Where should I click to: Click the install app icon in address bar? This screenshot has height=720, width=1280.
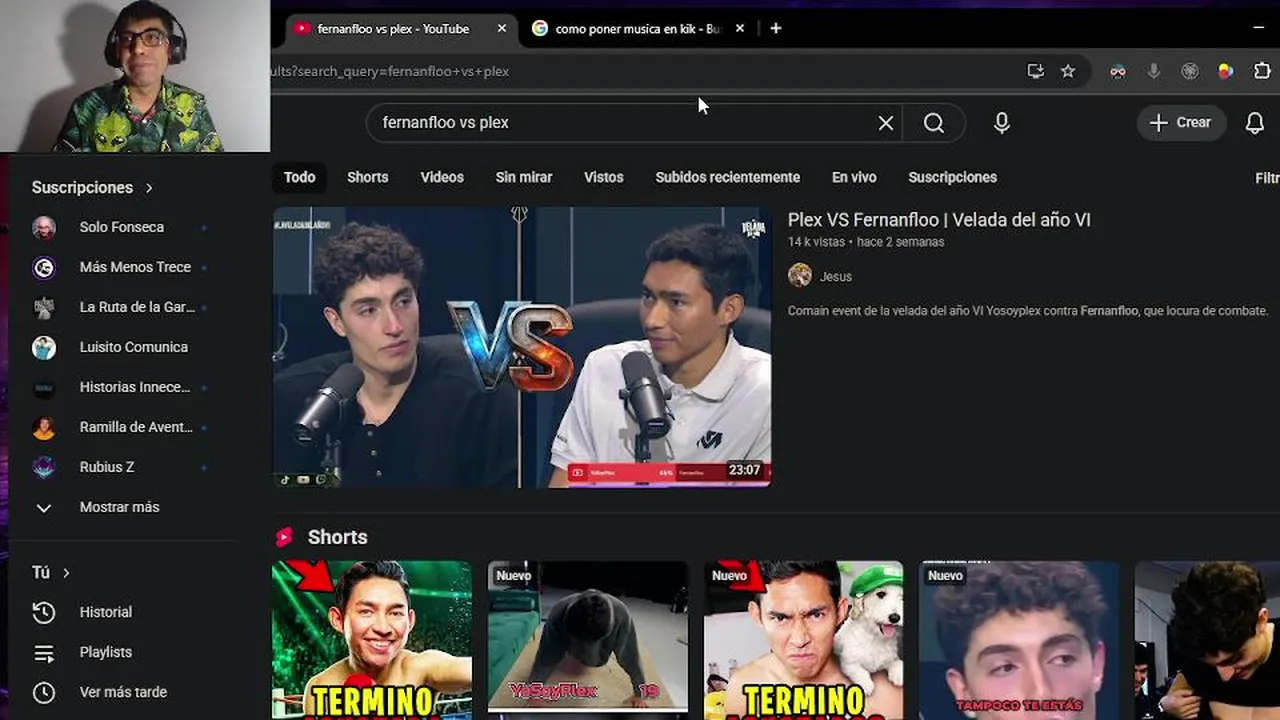[x=1036, y=71]
